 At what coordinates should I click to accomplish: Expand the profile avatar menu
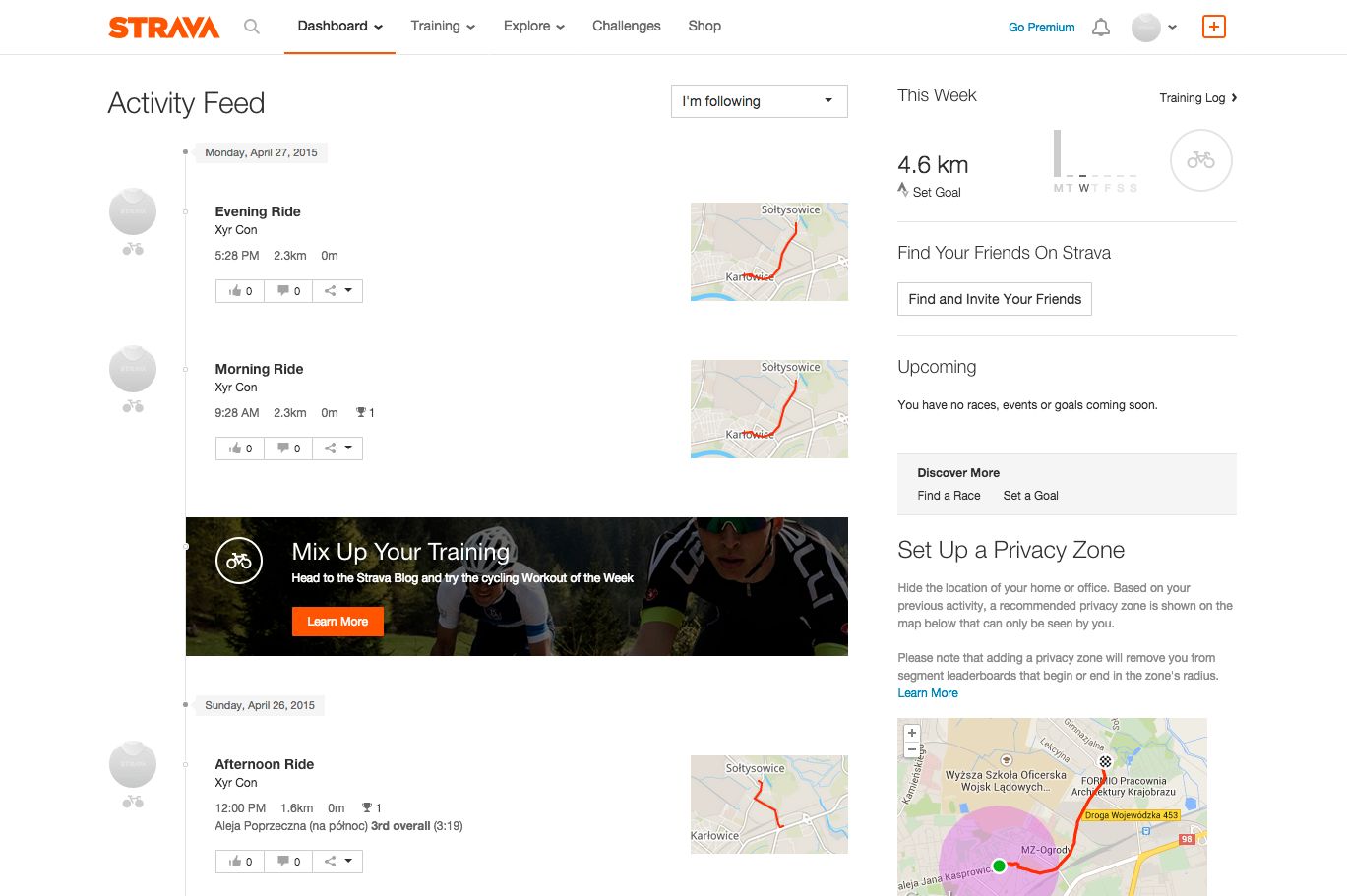pos(1154,28)
